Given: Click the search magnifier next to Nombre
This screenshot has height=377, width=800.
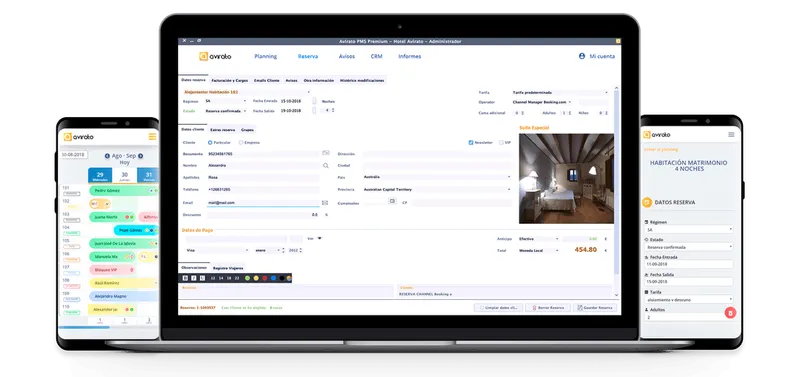Looking at the screenshot, I should click(x=326, y=165).
